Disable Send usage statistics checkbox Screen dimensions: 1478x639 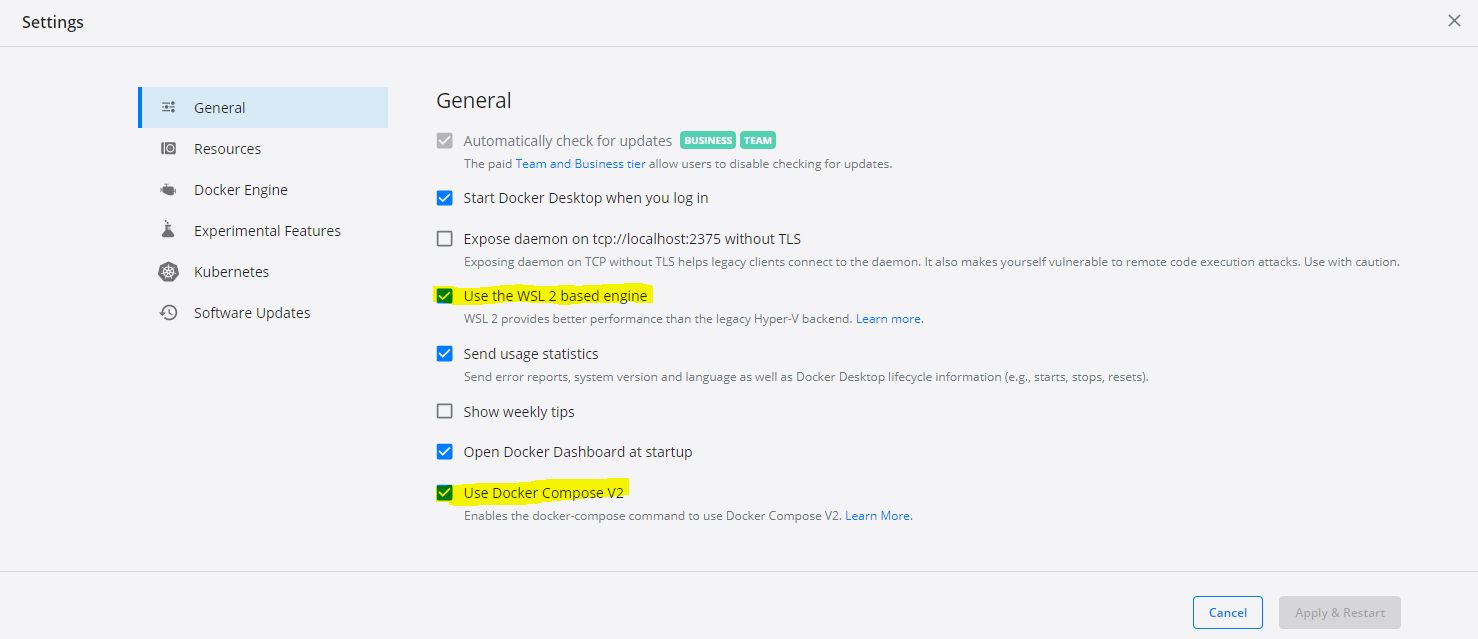[445, 354]
